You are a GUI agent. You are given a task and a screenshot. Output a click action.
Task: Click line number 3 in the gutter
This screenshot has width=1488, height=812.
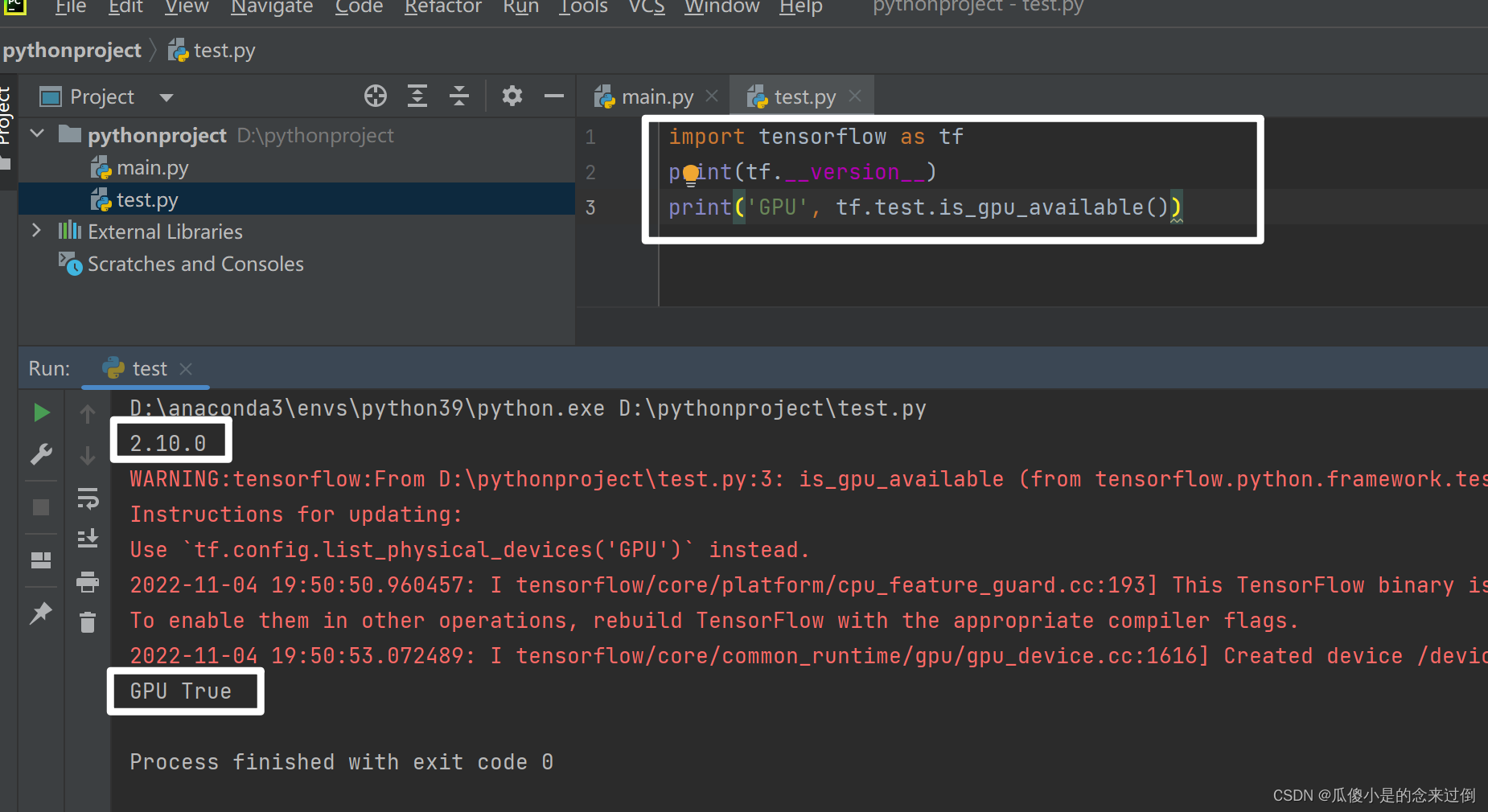coord(590,208)
